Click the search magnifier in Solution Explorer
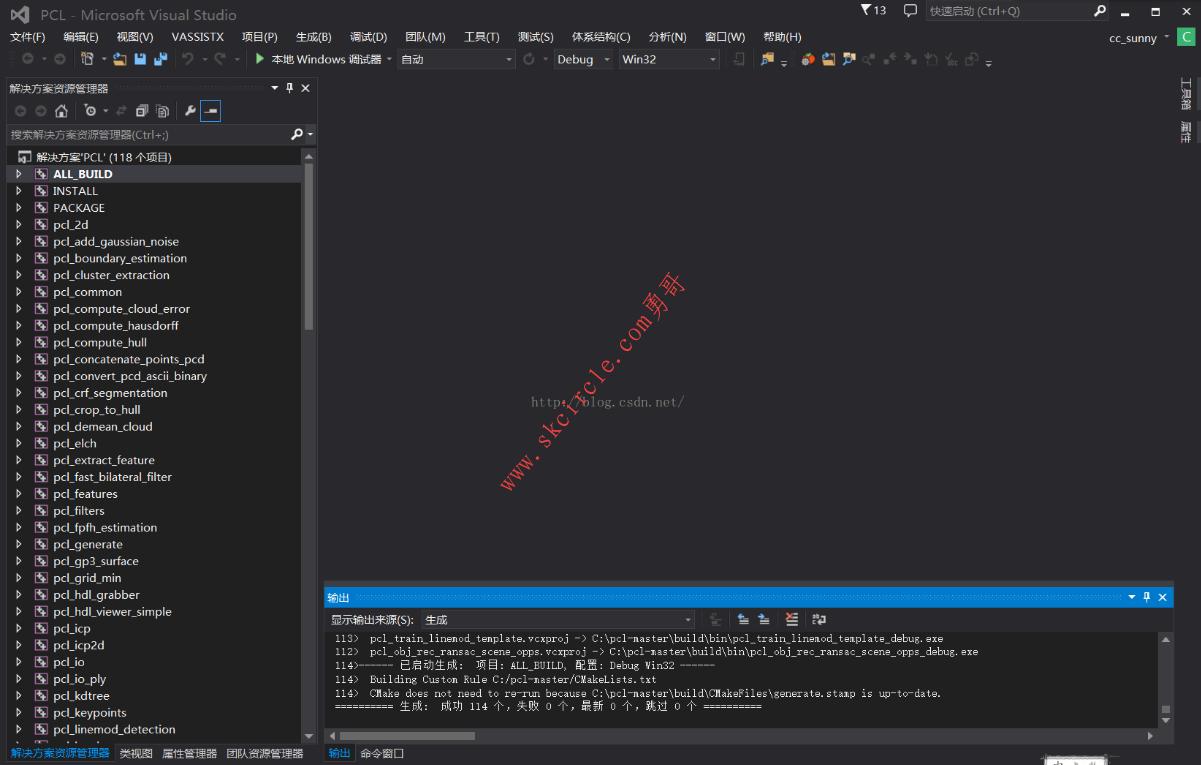This screenshot has height=765, width=1201. [x=297, y=134]
